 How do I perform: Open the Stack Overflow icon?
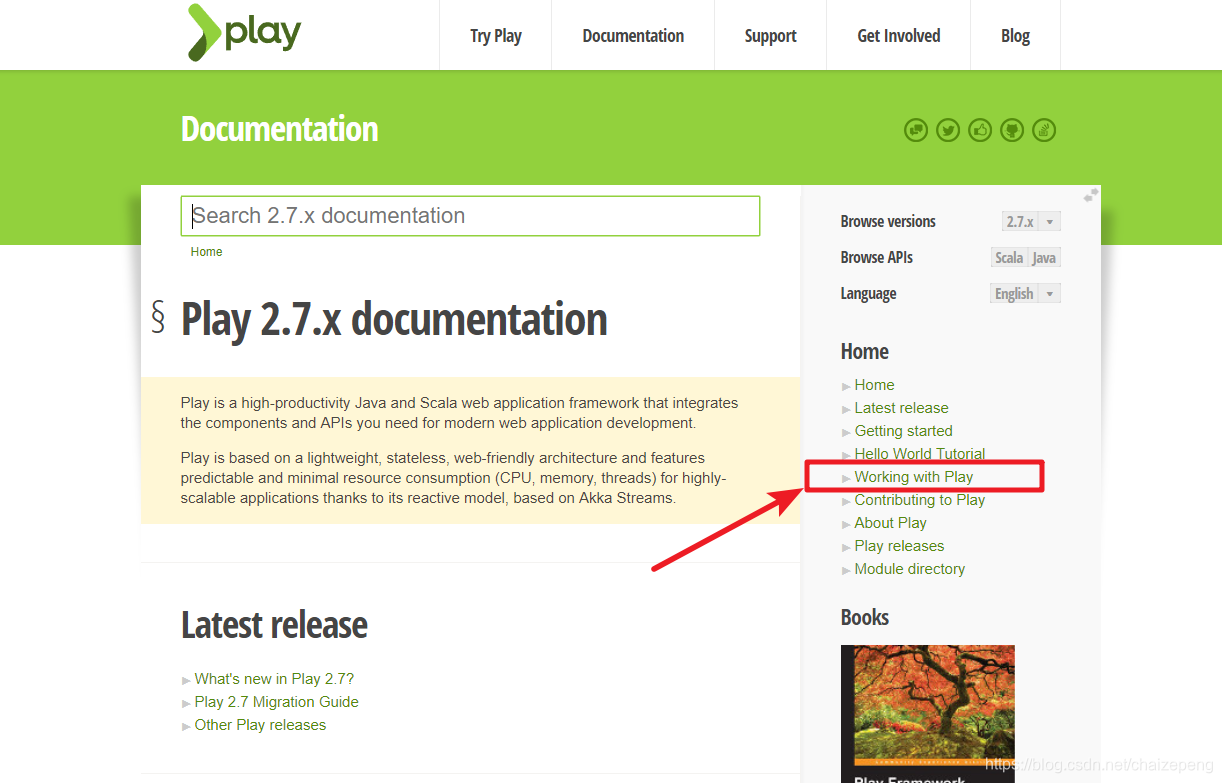pyautogui.click(x=1044, y=130)
